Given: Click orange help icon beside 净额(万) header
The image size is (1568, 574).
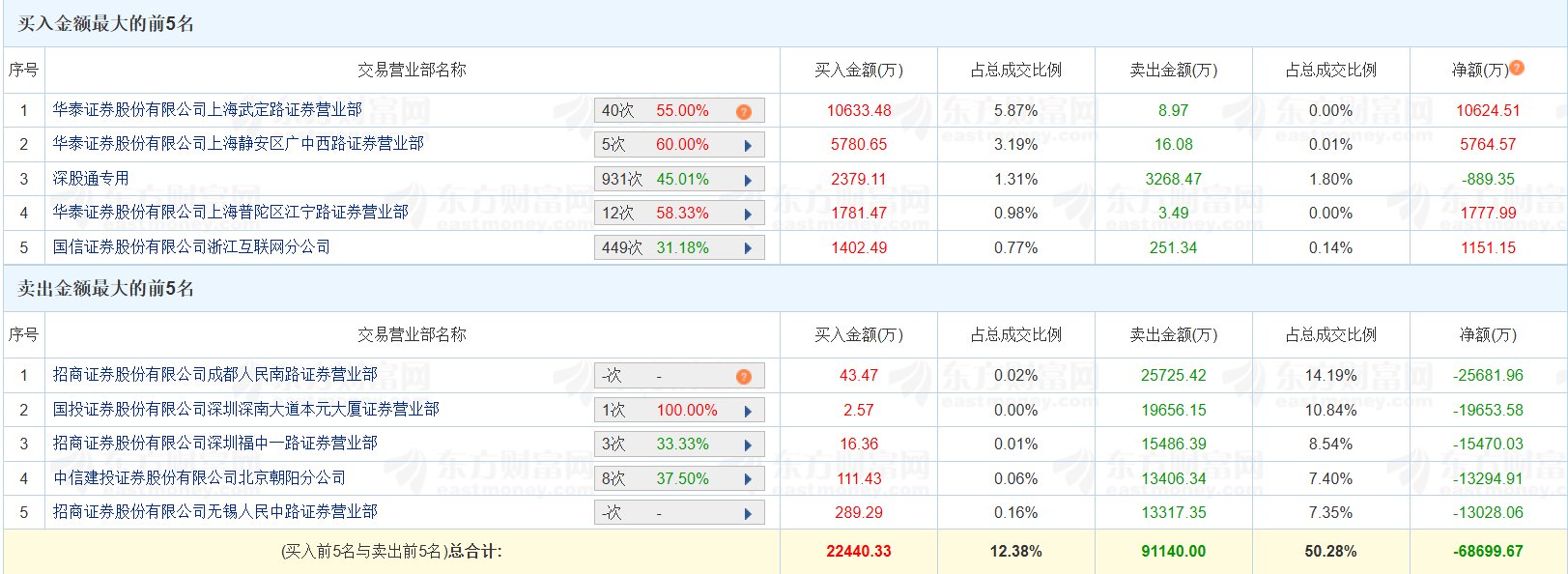Looking at the screenshot, I should click(x=1517, y=68).
